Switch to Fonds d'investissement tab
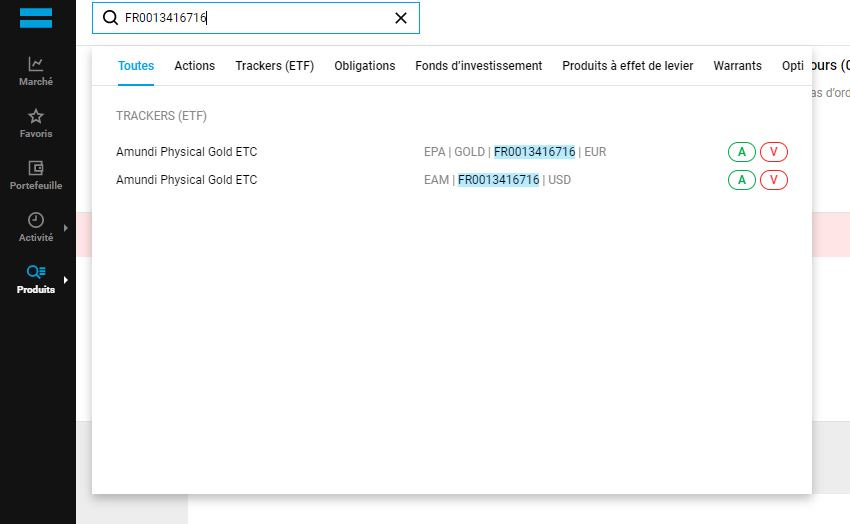850x524 pixels. pos(479,66)
